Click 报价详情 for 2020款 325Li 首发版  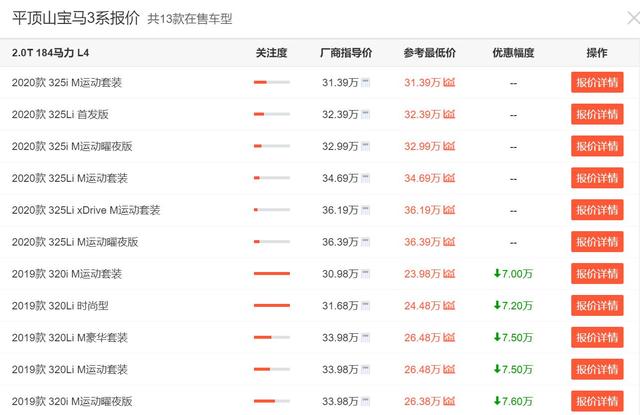coord(597,114)
